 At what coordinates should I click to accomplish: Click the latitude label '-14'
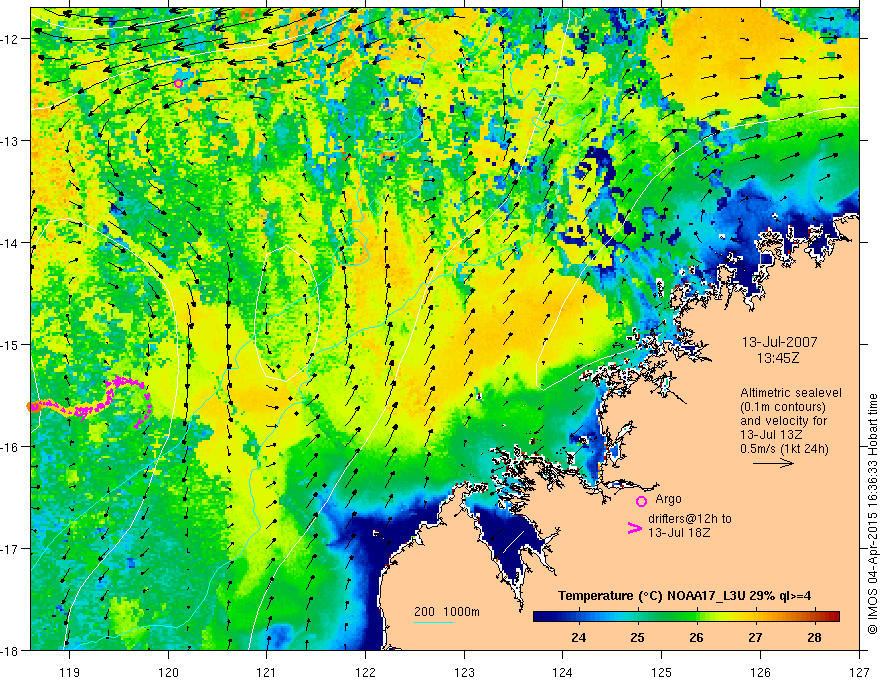point(10,243)
